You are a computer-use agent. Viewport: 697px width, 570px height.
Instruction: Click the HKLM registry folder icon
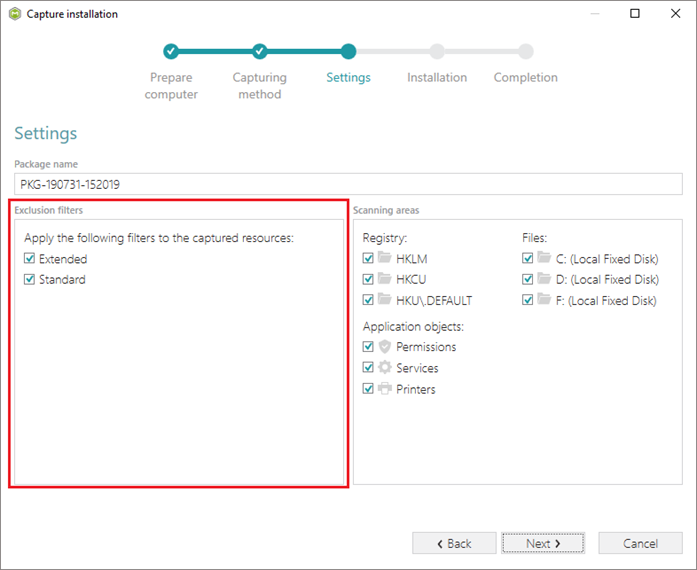point(385,257)
